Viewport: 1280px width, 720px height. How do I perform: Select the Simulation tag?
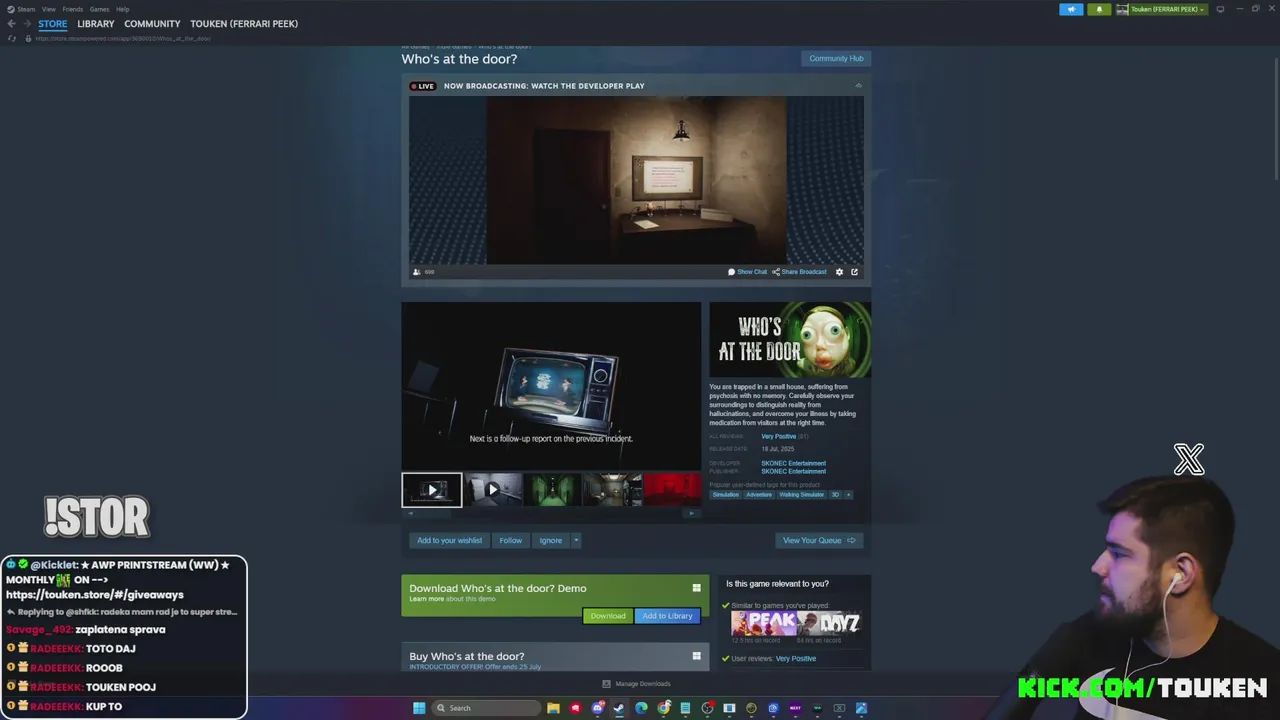tap(726, 494)
